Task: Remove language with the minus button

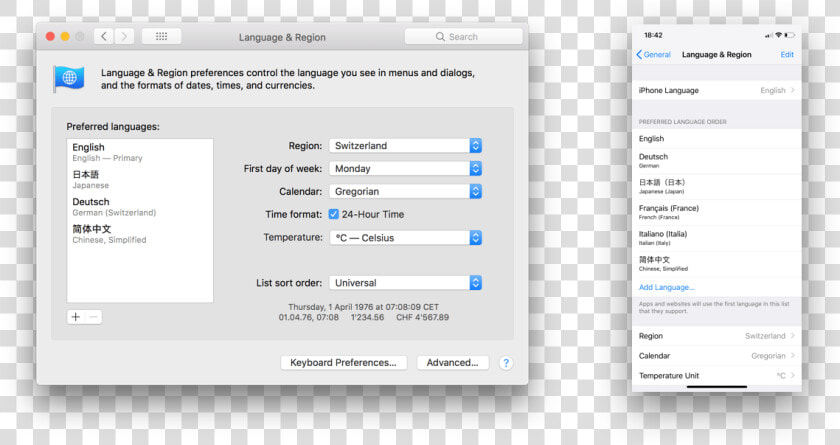Action: 93,317
